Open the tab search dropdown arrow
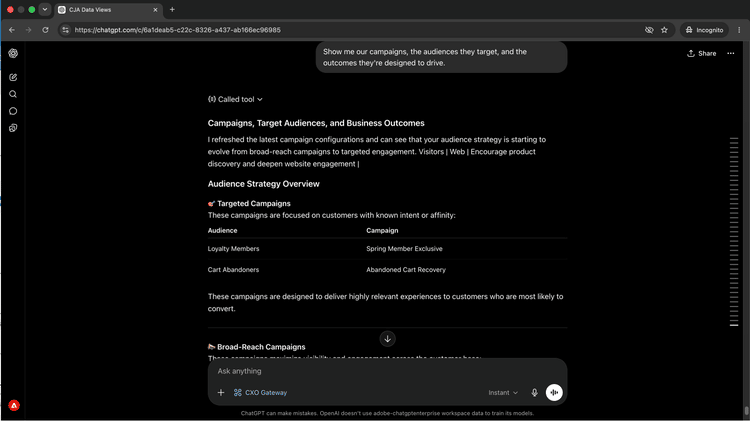Screen dimensions: 750x421 pos(45,10)
